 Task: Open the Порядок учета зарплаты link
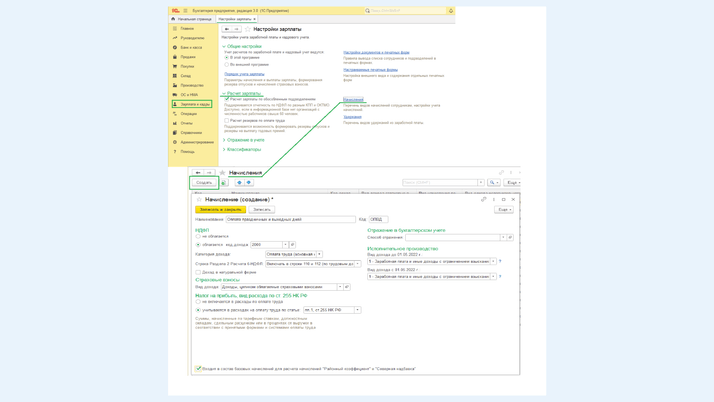(x=244, y=74)
